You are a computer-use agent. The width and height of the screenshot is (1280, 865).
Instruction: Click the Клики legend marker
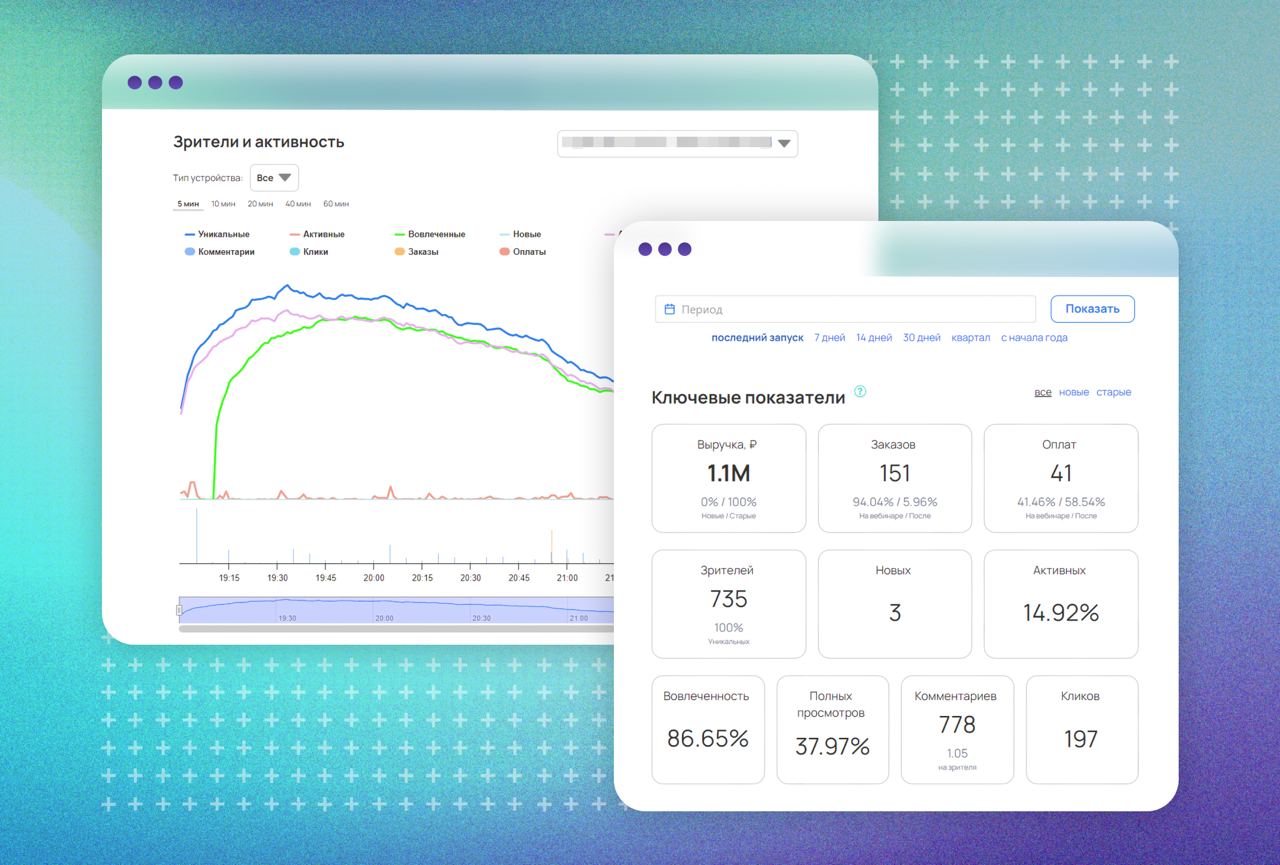point(295,252)
